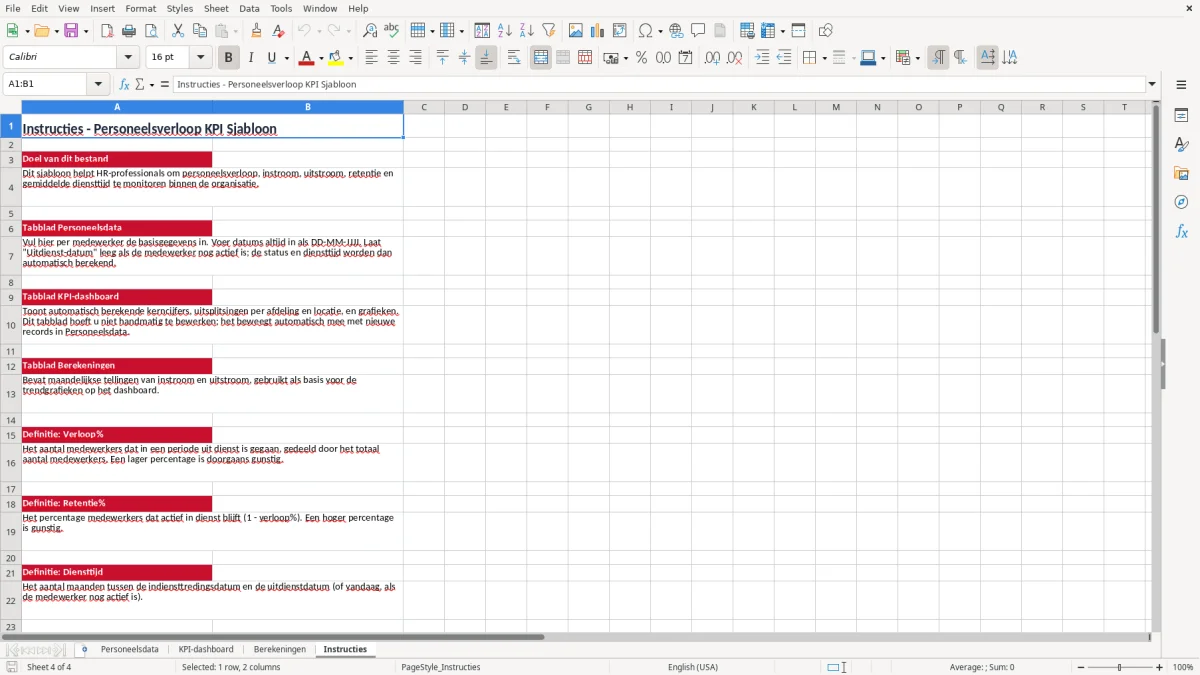Image resolution: width=1200 pixels, height=675 pixels.
Task: Open the Font Name dropdown
Action: click(x=127, y=58)
